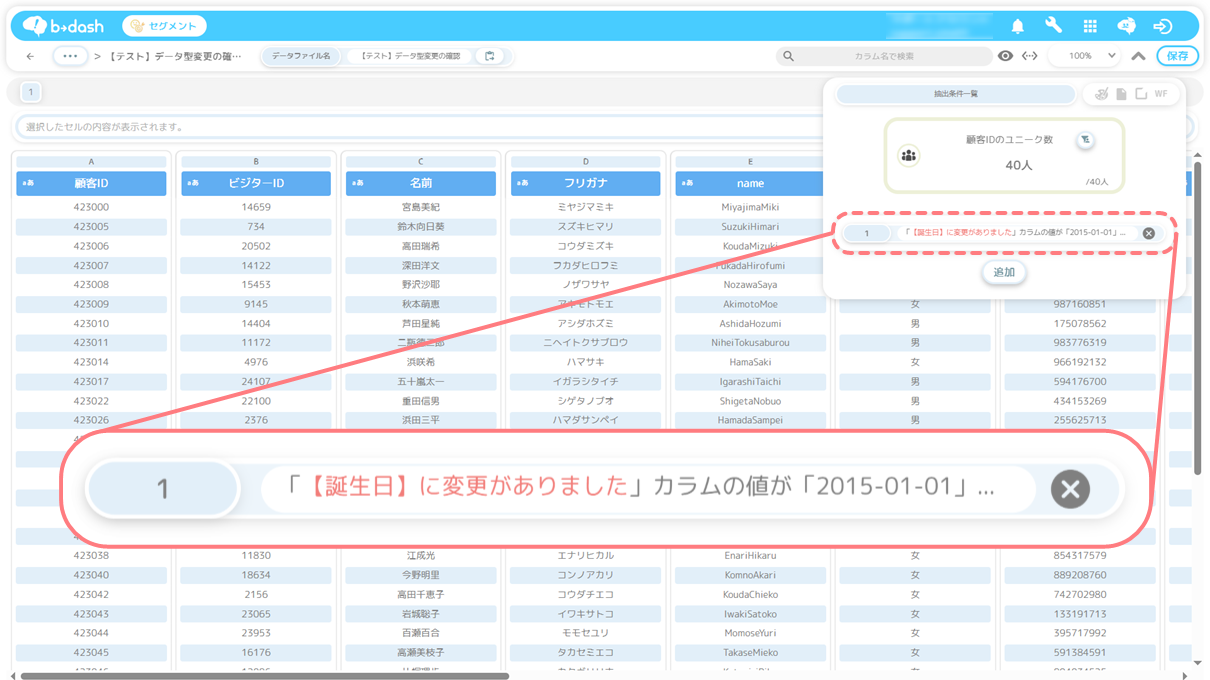Screen dimensions: 1210x680
Task: Click the chat support bubble icon
Action: pyautogui.click(x=1126, y=26)
